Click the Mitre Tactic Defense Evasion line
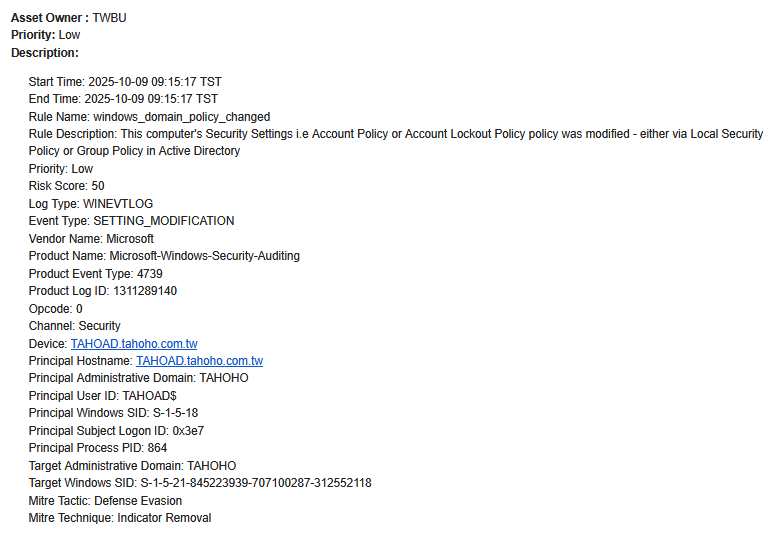 coord(105,501)
